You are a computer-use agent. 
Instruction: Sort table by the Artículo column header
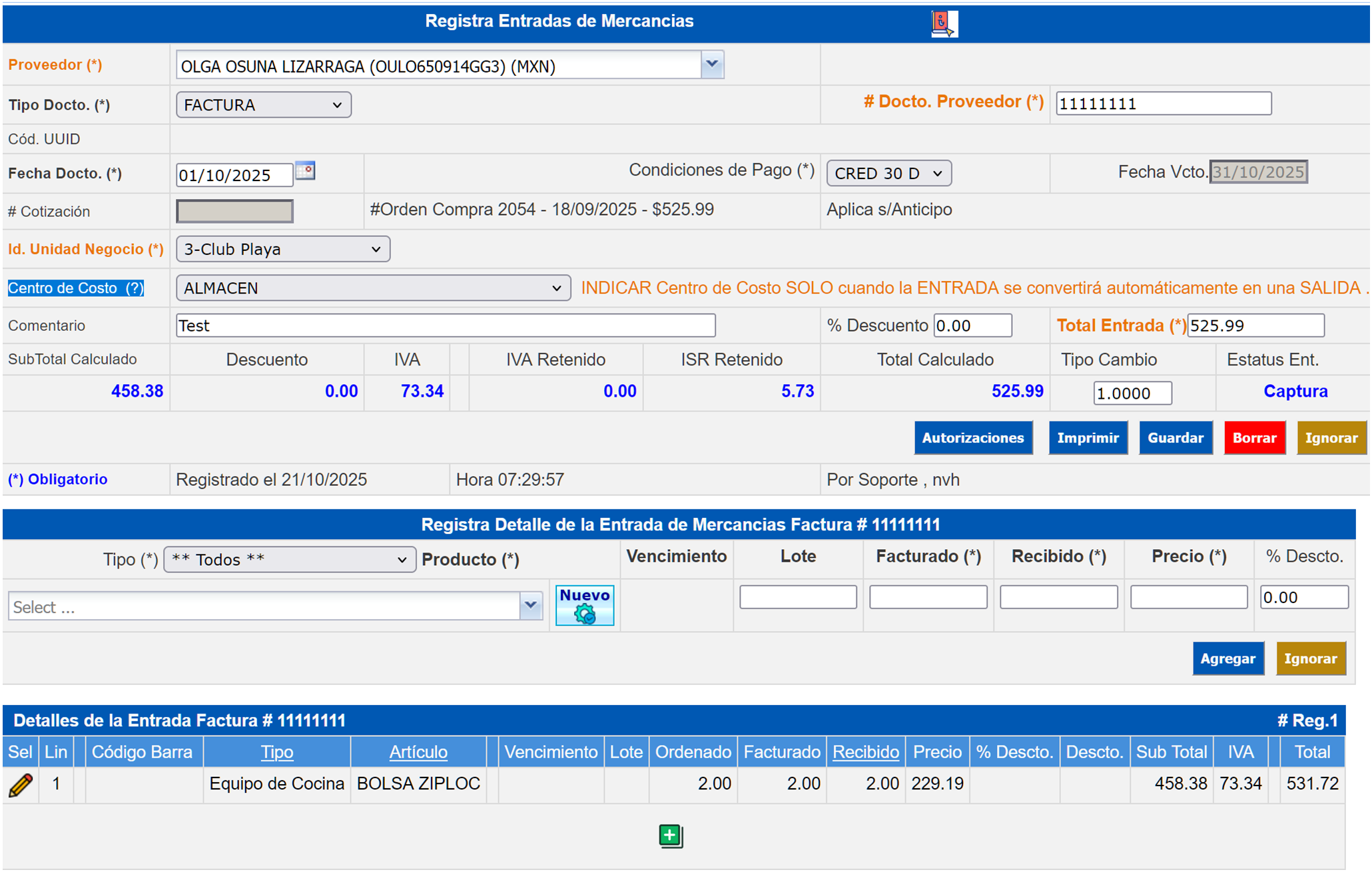click(x=418, y=752)
